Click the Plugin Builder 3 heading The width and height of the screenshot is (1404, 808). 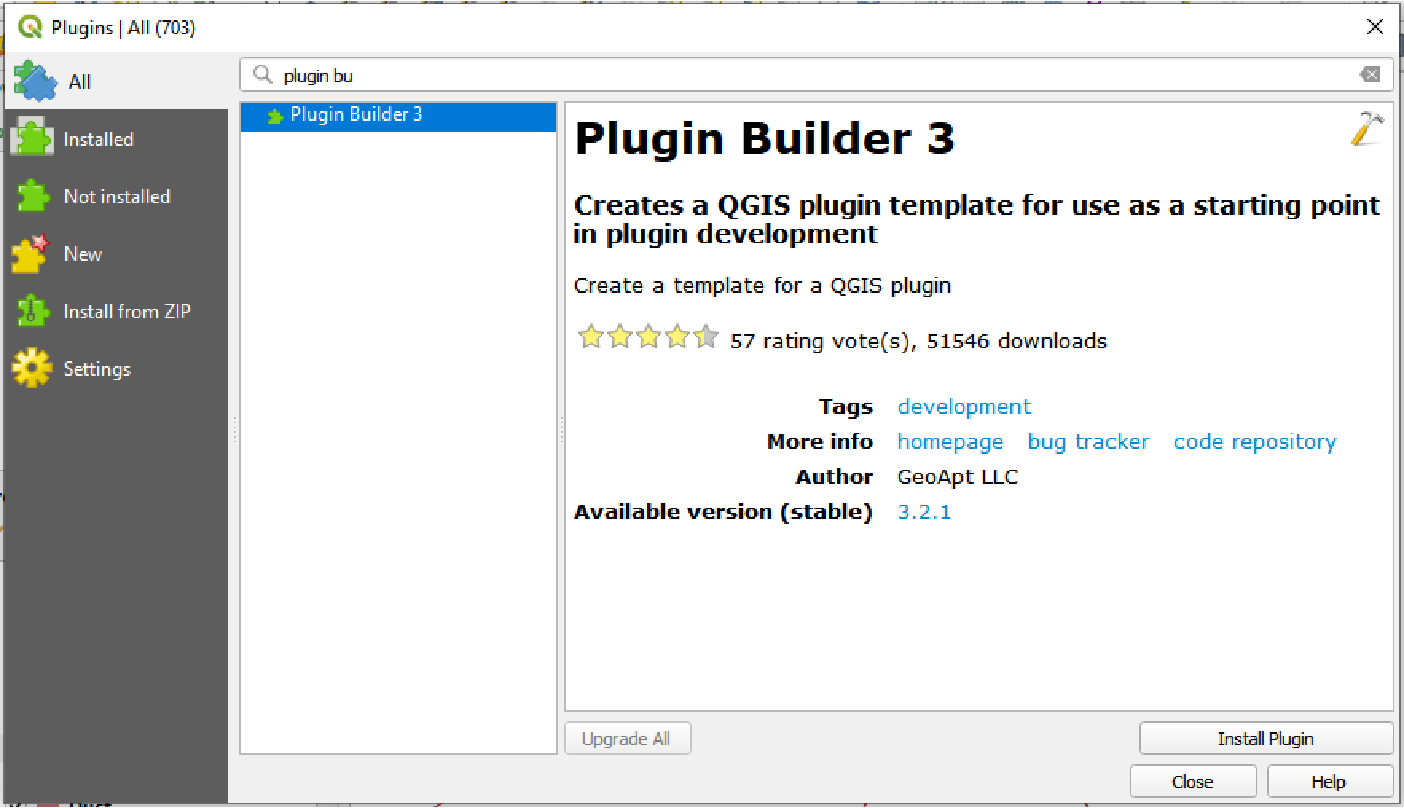click(x=765, y=139)
